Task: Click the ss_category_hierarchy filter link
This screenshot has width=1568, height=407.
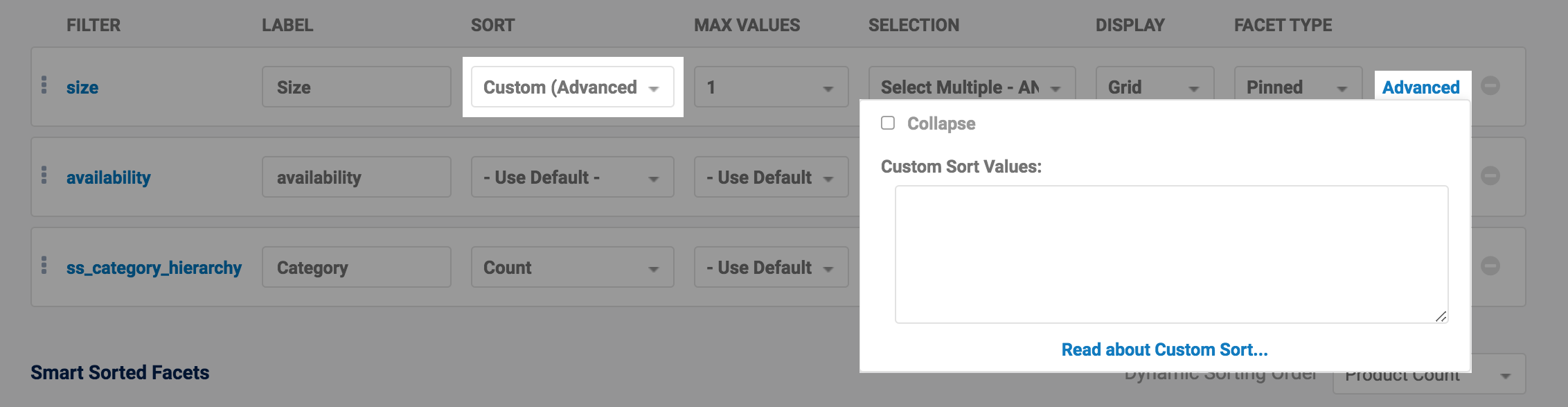Action: pos(154,268)
